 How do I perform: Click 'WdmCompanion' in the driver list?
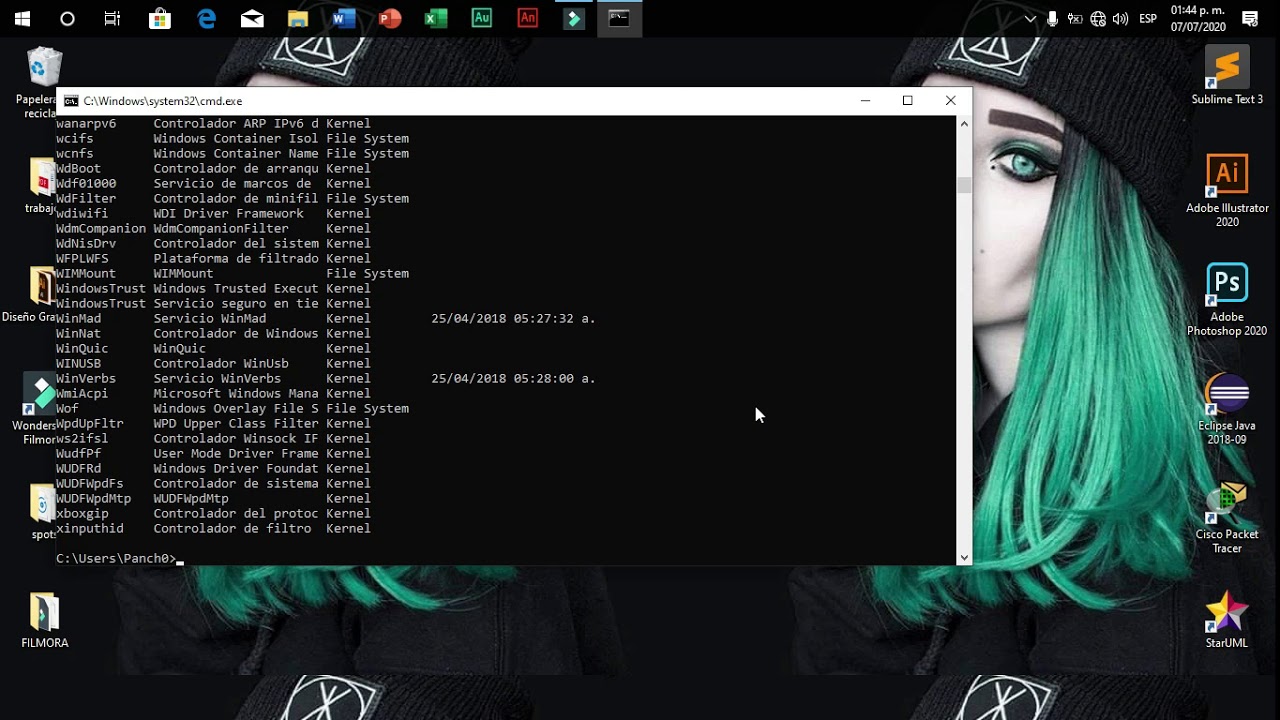click(x=101, y=229)
